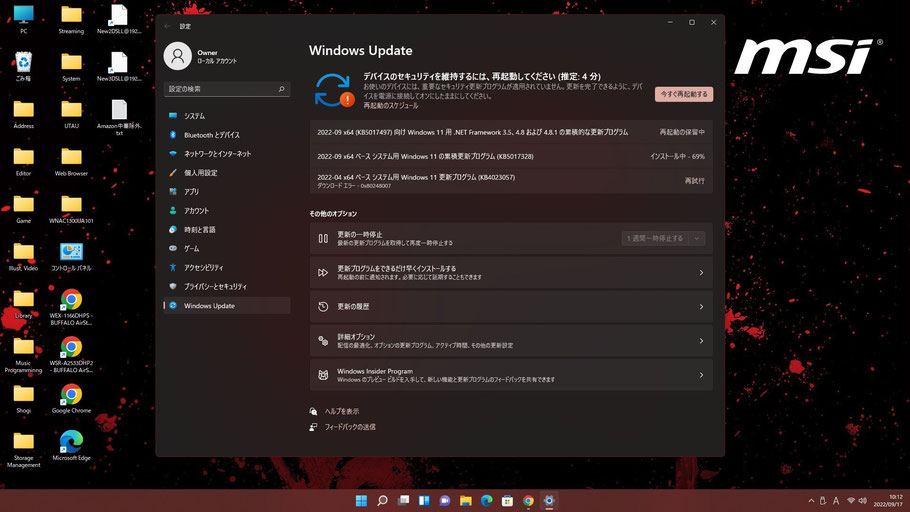Viewport: 910px width, 512px height.
Task: Select the UTAU folder on desktop
Action: pyautogui.click(x=71, y=114)
